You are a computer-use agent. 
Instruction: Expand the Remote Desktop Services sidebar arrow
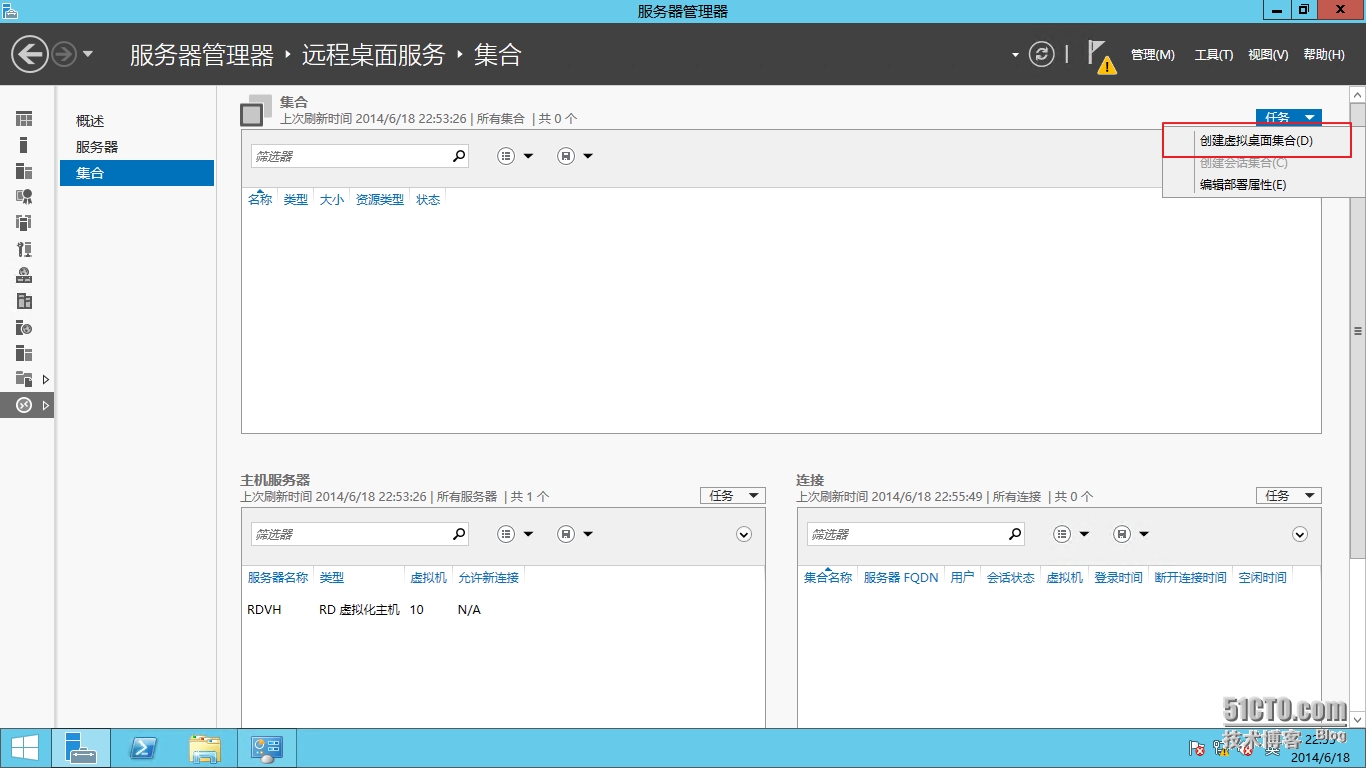pos(45,405)
